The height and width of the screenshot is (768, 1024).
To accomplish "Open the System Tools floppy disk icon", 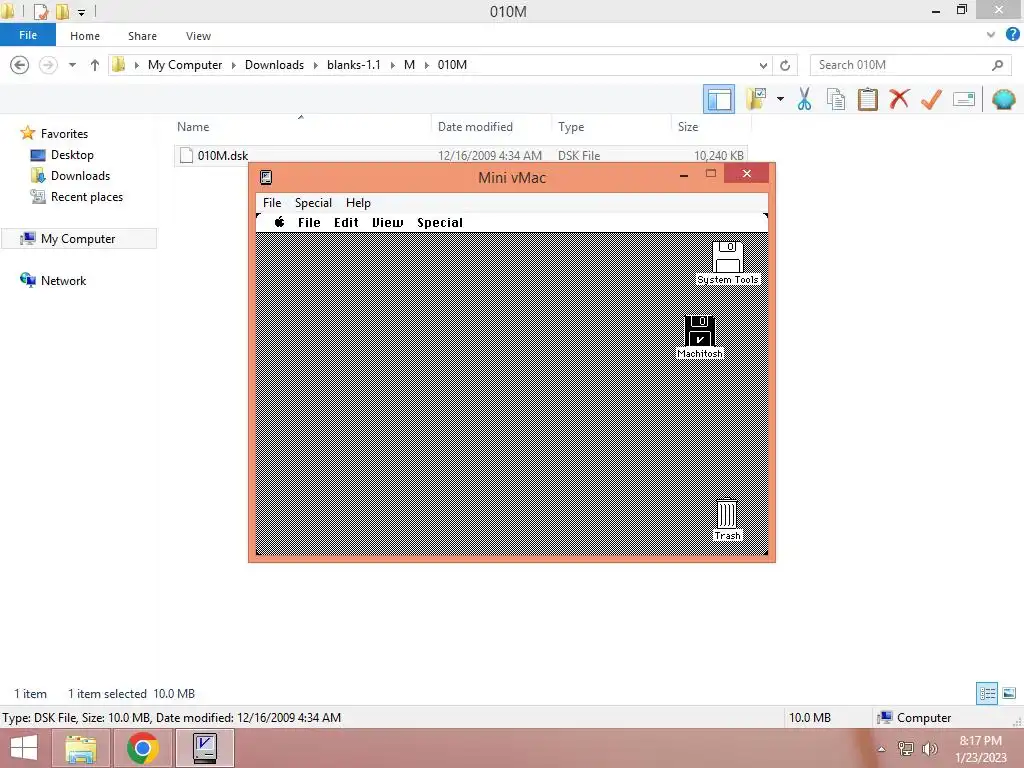I will [728, 257].
